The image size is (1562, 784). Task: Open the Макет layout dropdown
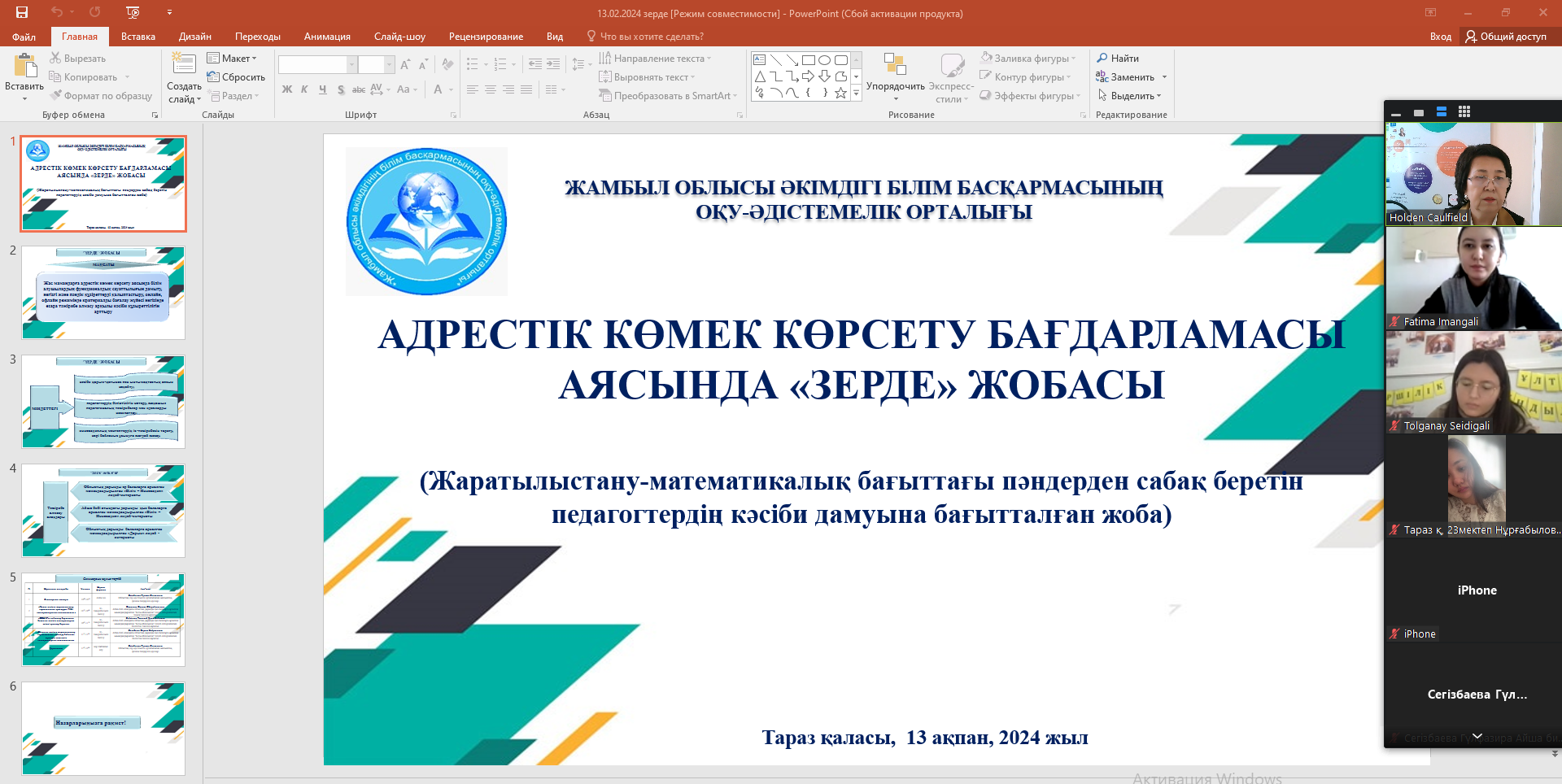(x=232, y=58)
